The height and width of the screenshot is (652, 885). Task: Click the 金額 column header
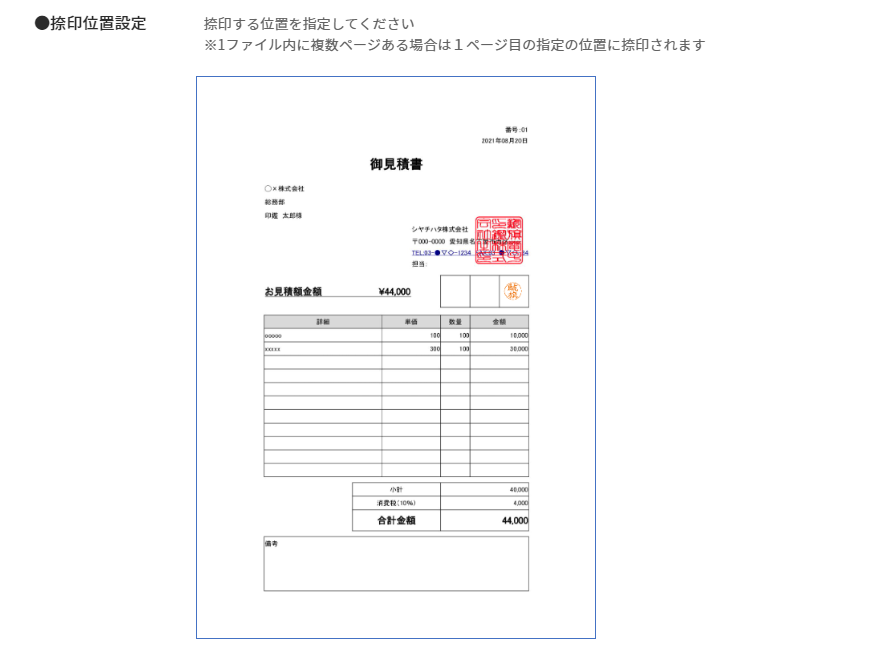pos(500,322)
